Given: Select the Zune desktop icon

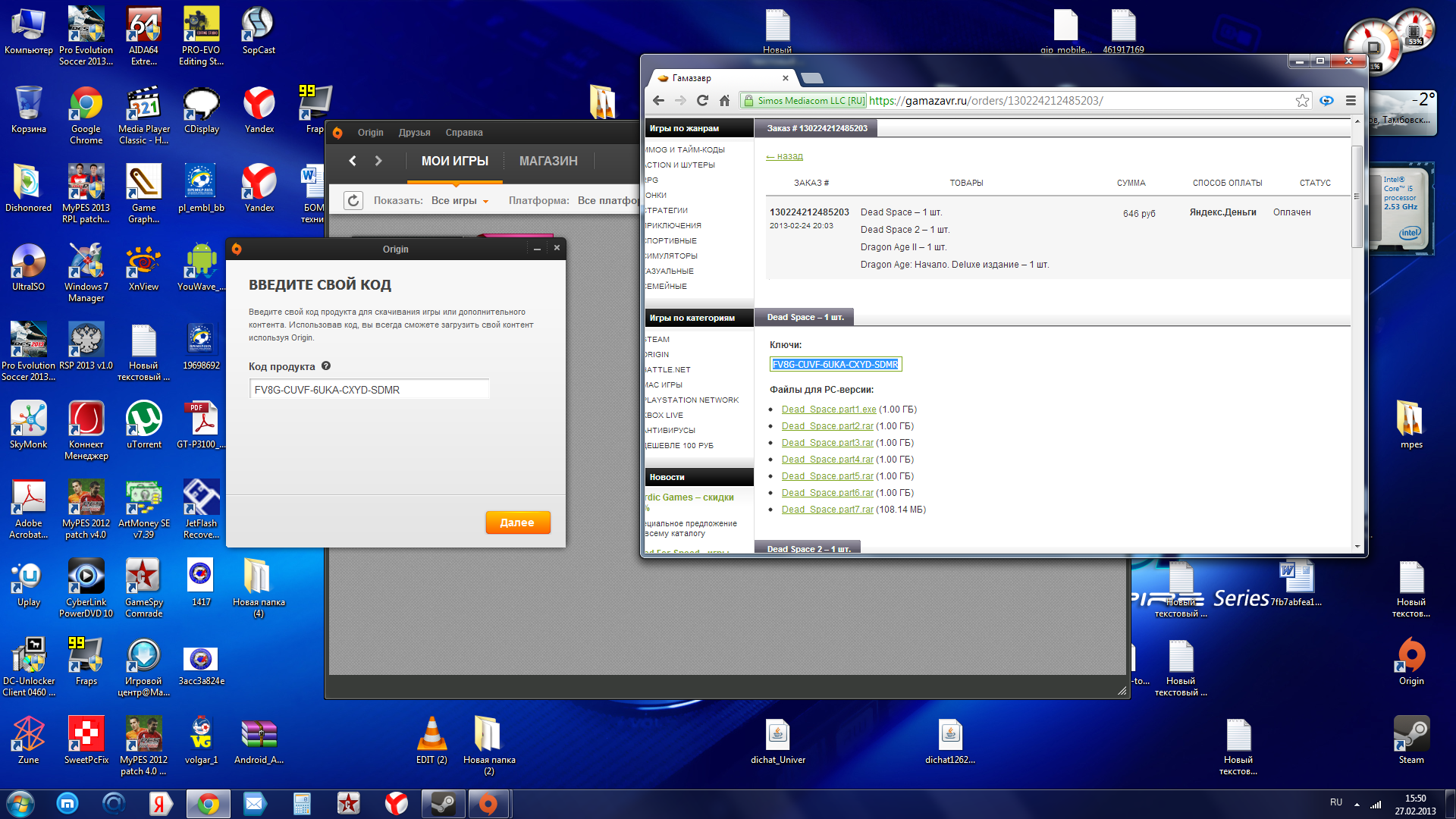Looking at the screenshot, I should 28,740.
